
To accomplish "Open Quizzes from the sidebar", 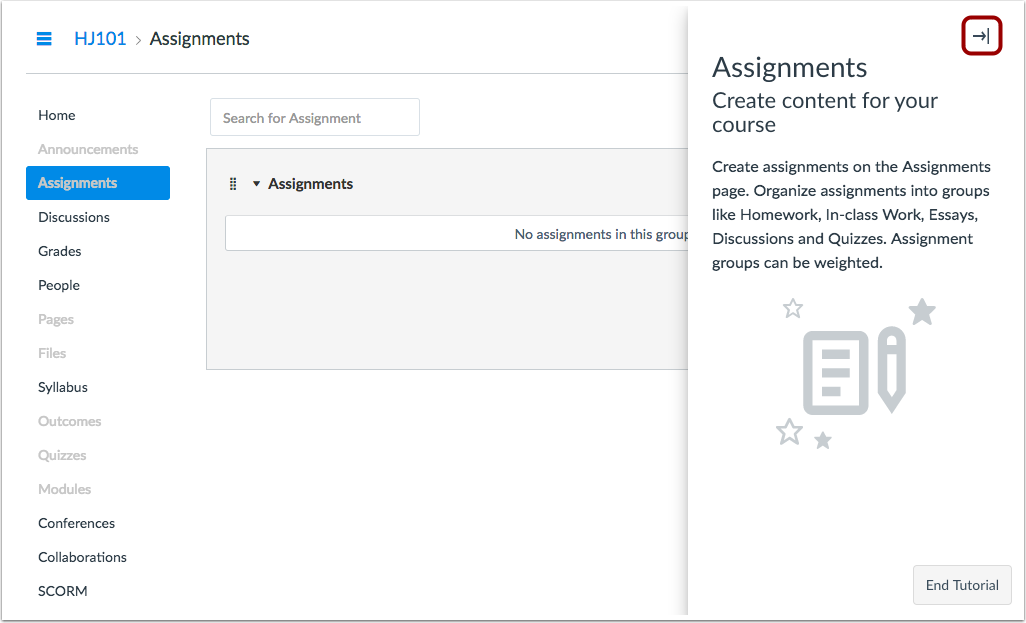I will click(62, 455).
